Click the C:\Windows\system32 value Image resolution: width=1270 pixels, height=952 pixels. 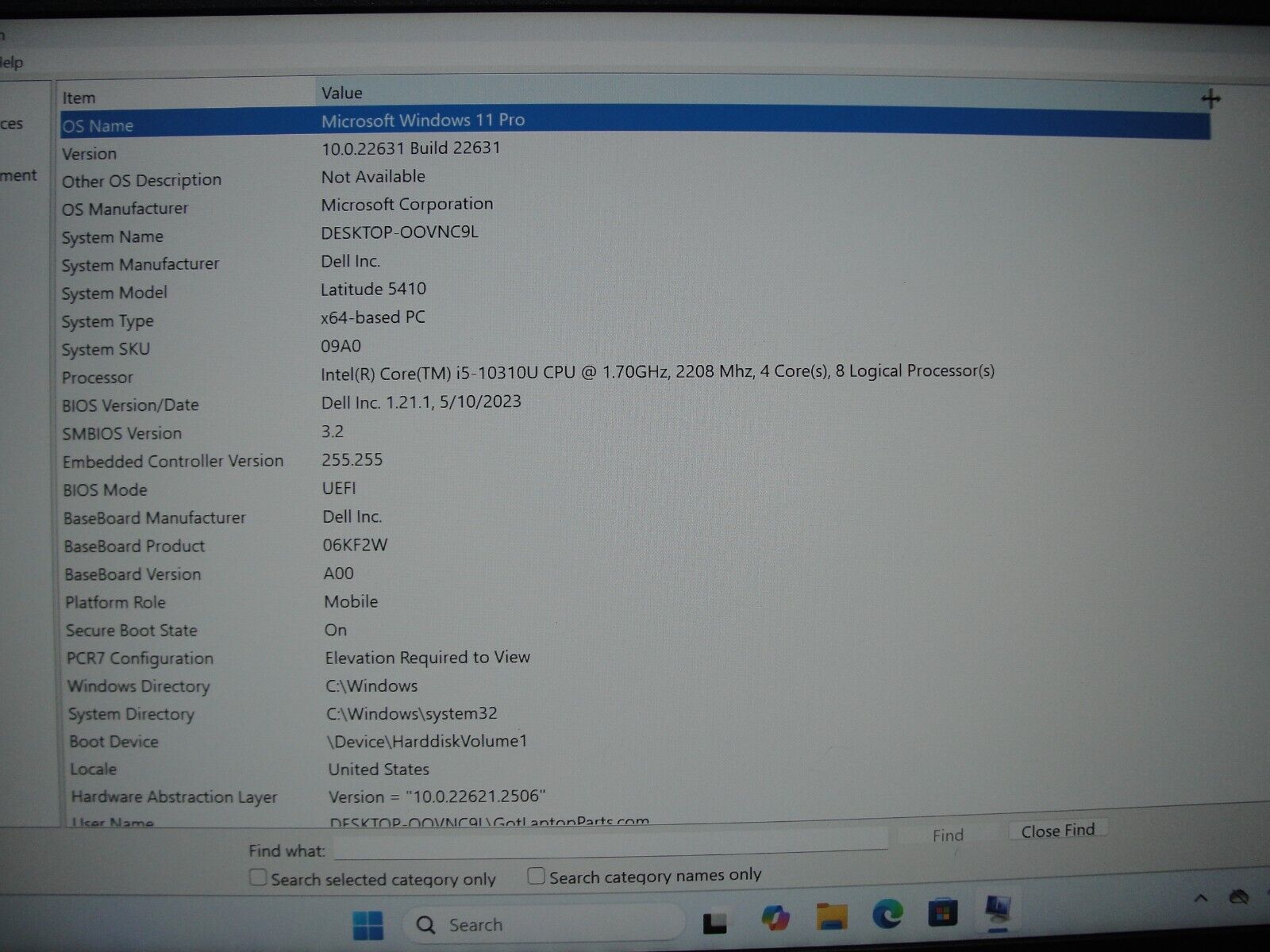(411, 713)
